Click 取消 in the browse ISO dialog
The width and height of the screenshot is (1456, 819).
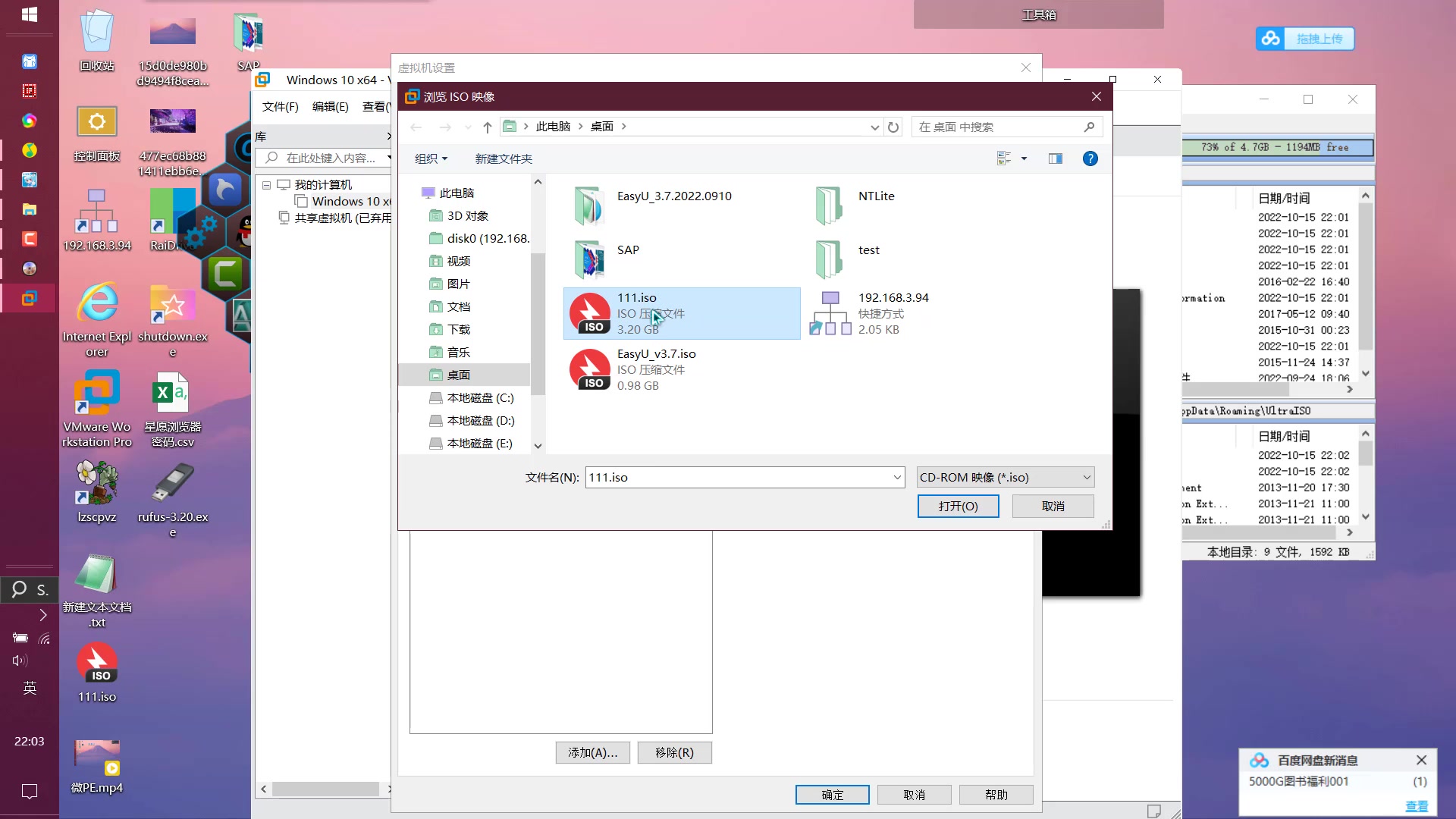coord(1053,506)
